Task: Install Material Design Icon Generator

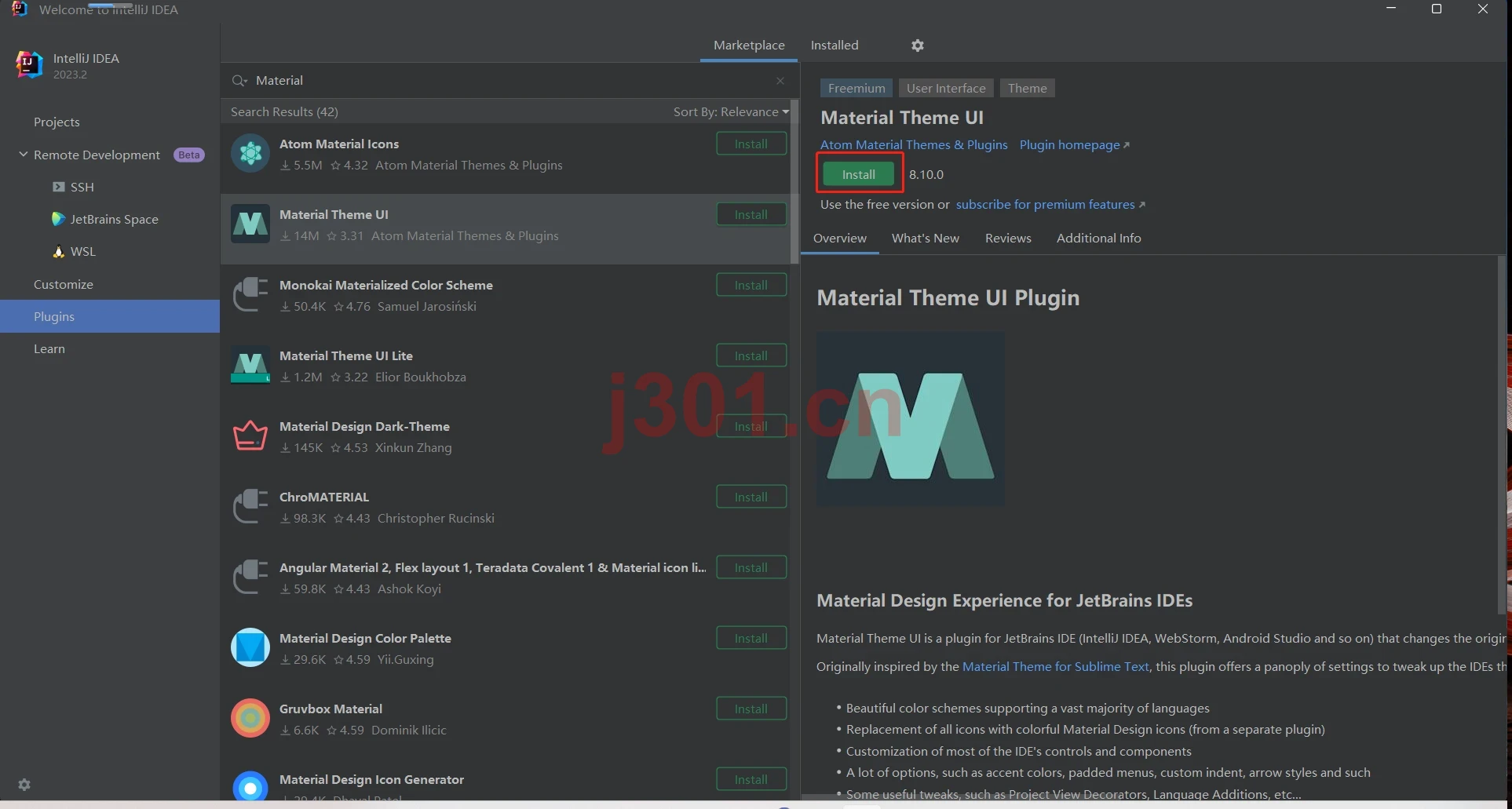Action: (751, 779)
